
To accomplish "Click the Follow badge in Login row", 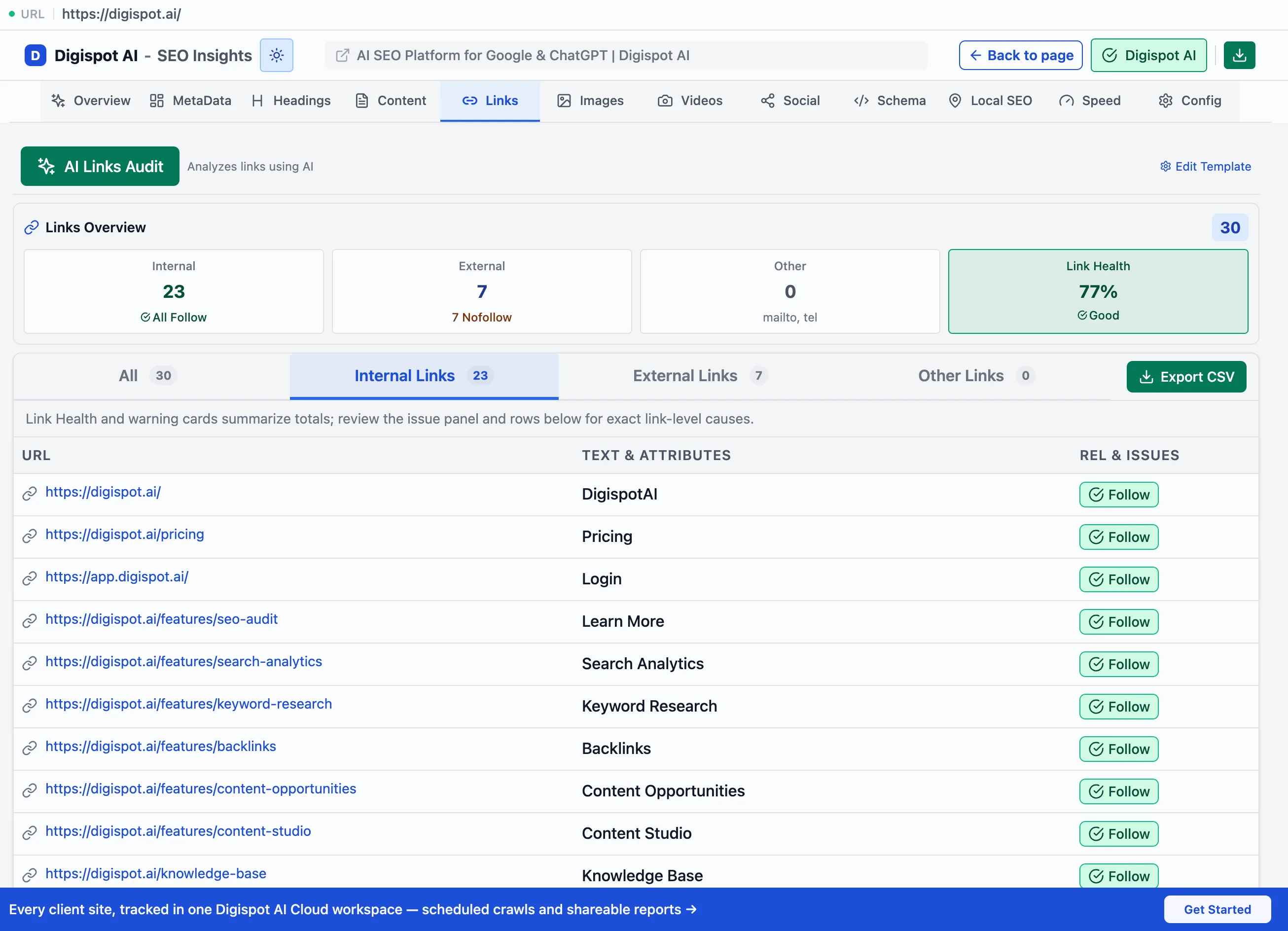I will pos(1119,579).
